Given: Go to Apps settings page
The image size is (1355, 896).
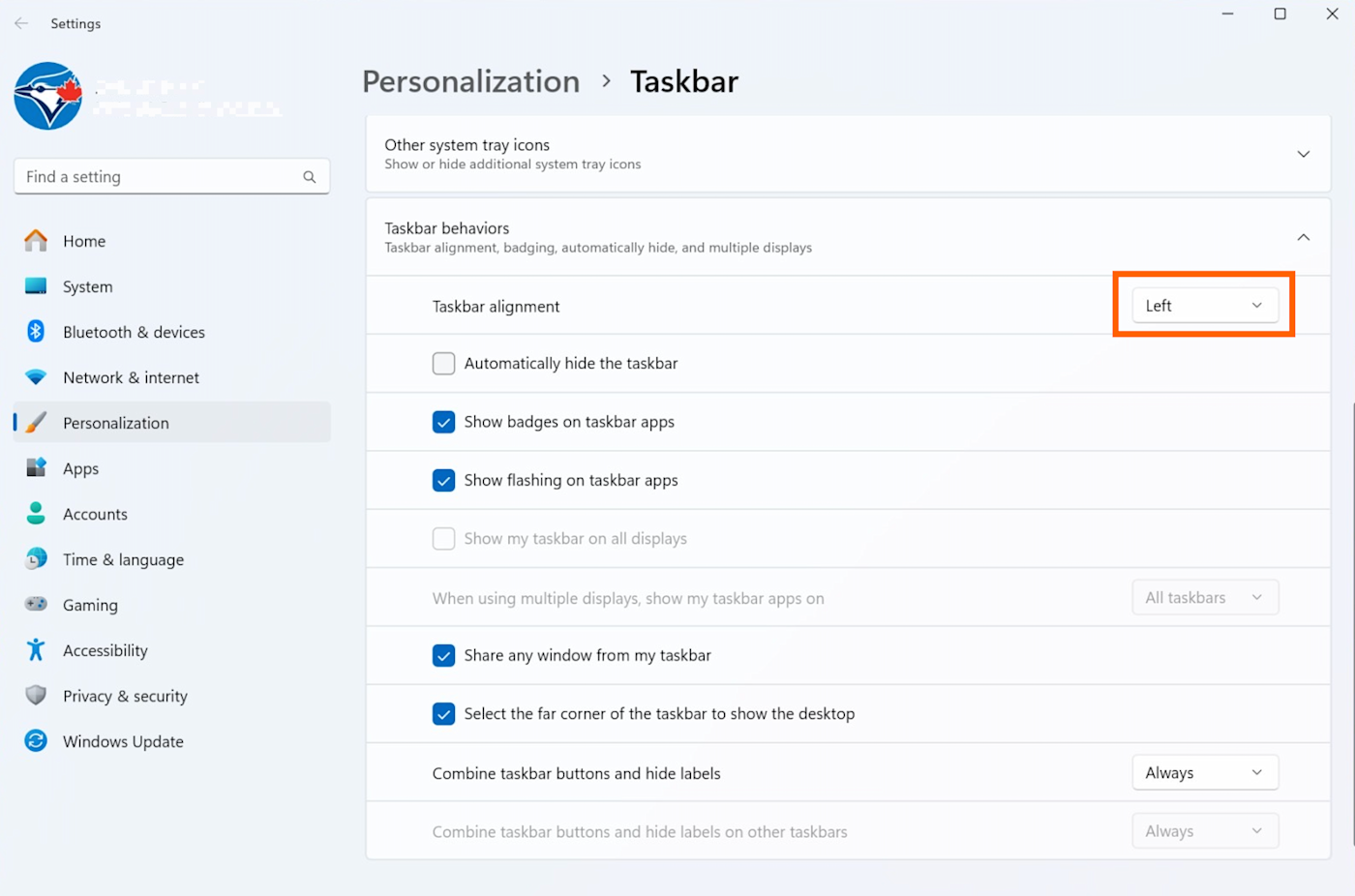Looking at the screenshot, I should click(x=81, y=468).
